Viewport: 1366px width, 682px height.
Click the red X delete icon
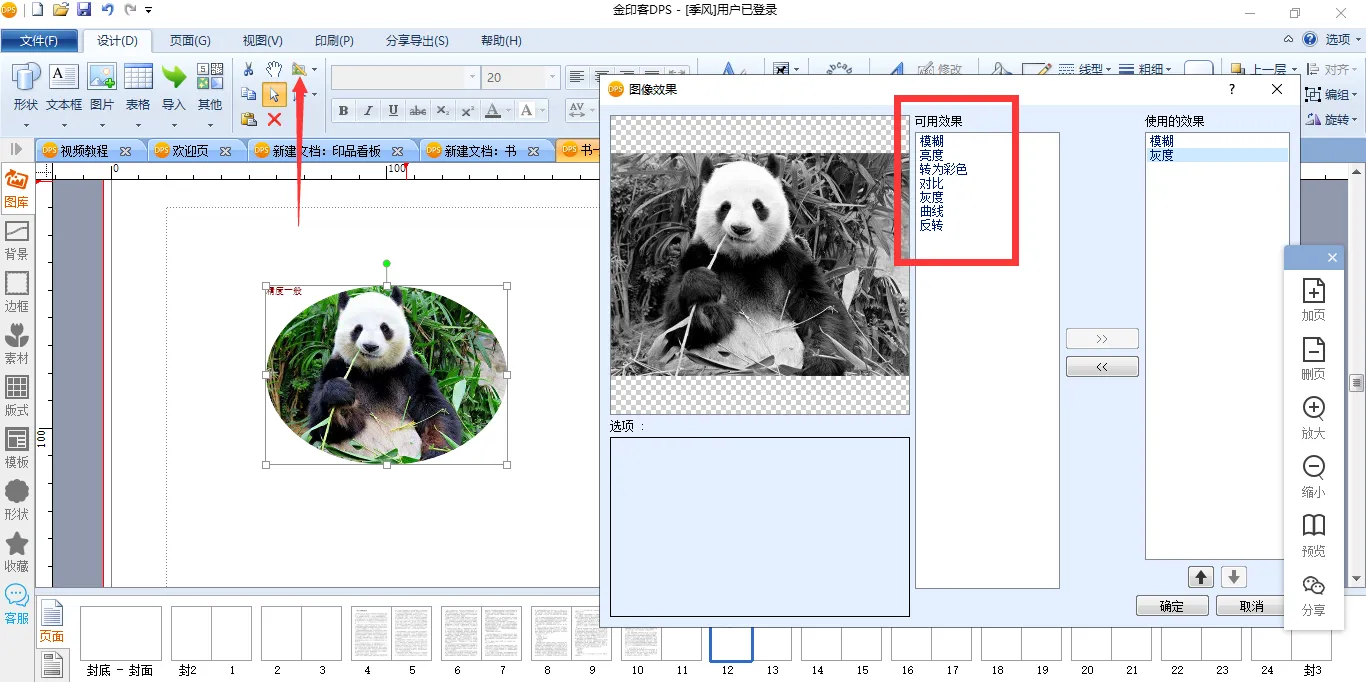[x=274, y=119]
